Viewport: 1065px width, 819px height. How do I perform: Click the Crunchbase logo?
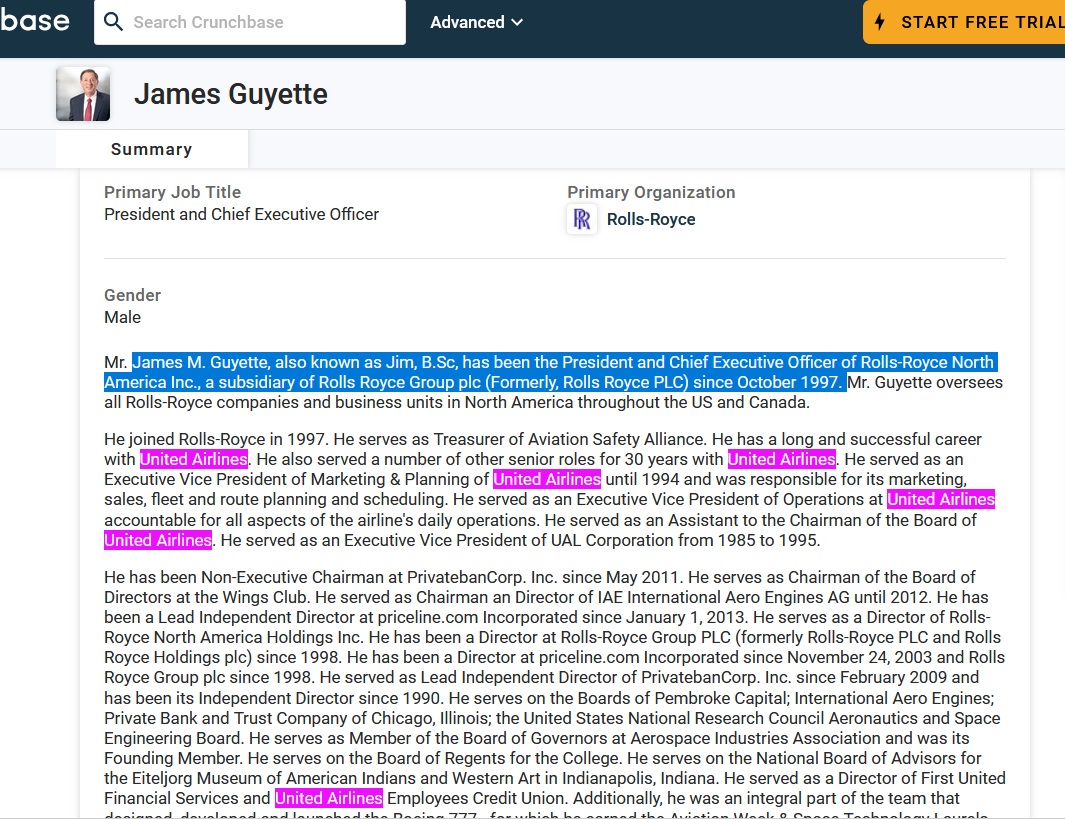point(35,21)
